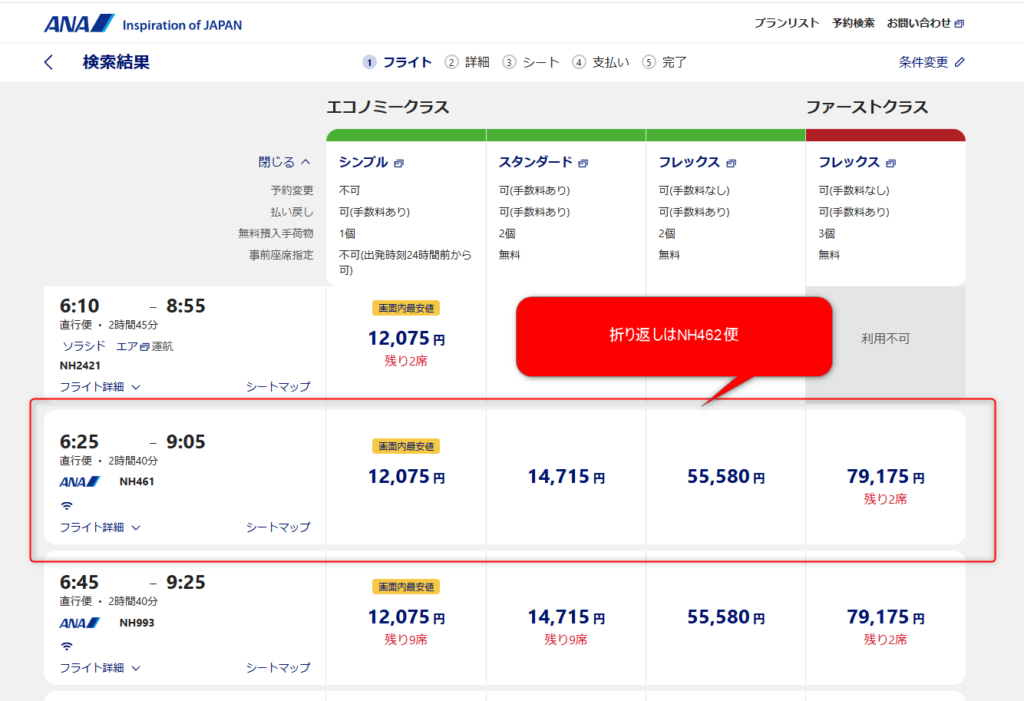The image size is (1024, 701).
Task: Select 55,580円 flex fare for NH461
Action: point(726,478)
